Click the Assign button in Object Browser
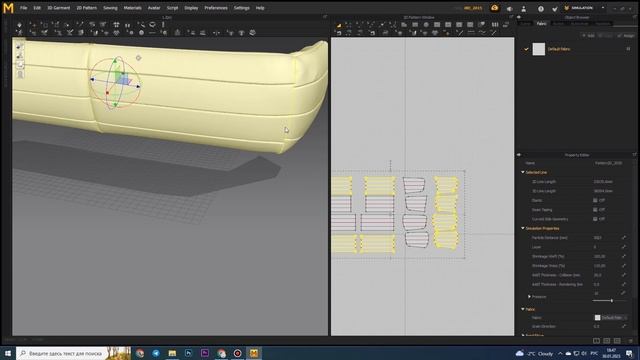Image resolution: width=640 pixels, height=360 pixels. tap(626, 36)
